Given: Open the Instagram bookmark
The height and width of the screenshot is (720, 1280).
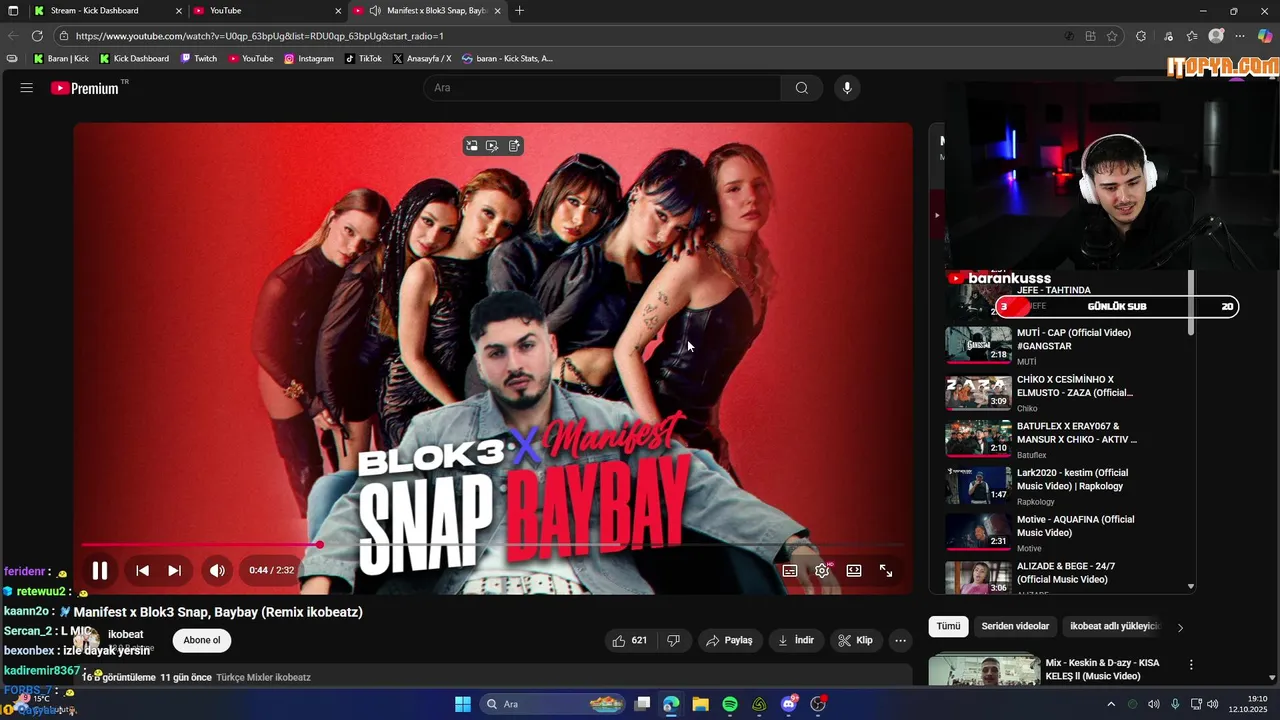Looking at the screenshot, I should point(309,59).
